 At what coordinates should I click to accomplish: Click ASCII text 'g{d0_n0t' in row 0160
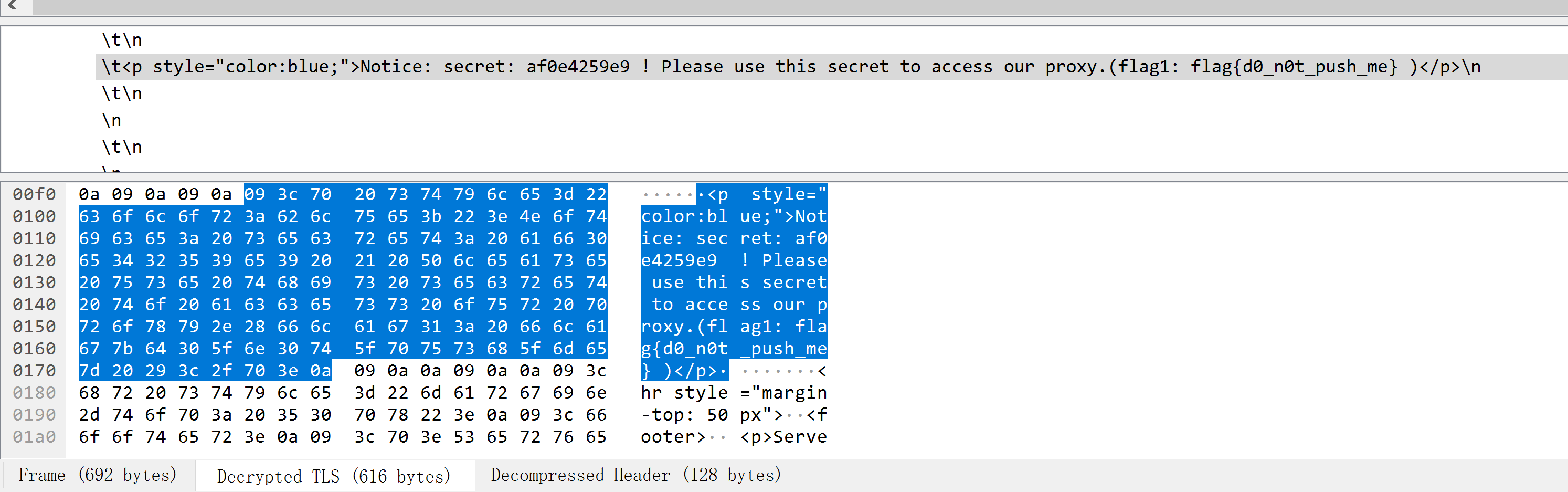point(684,349)
